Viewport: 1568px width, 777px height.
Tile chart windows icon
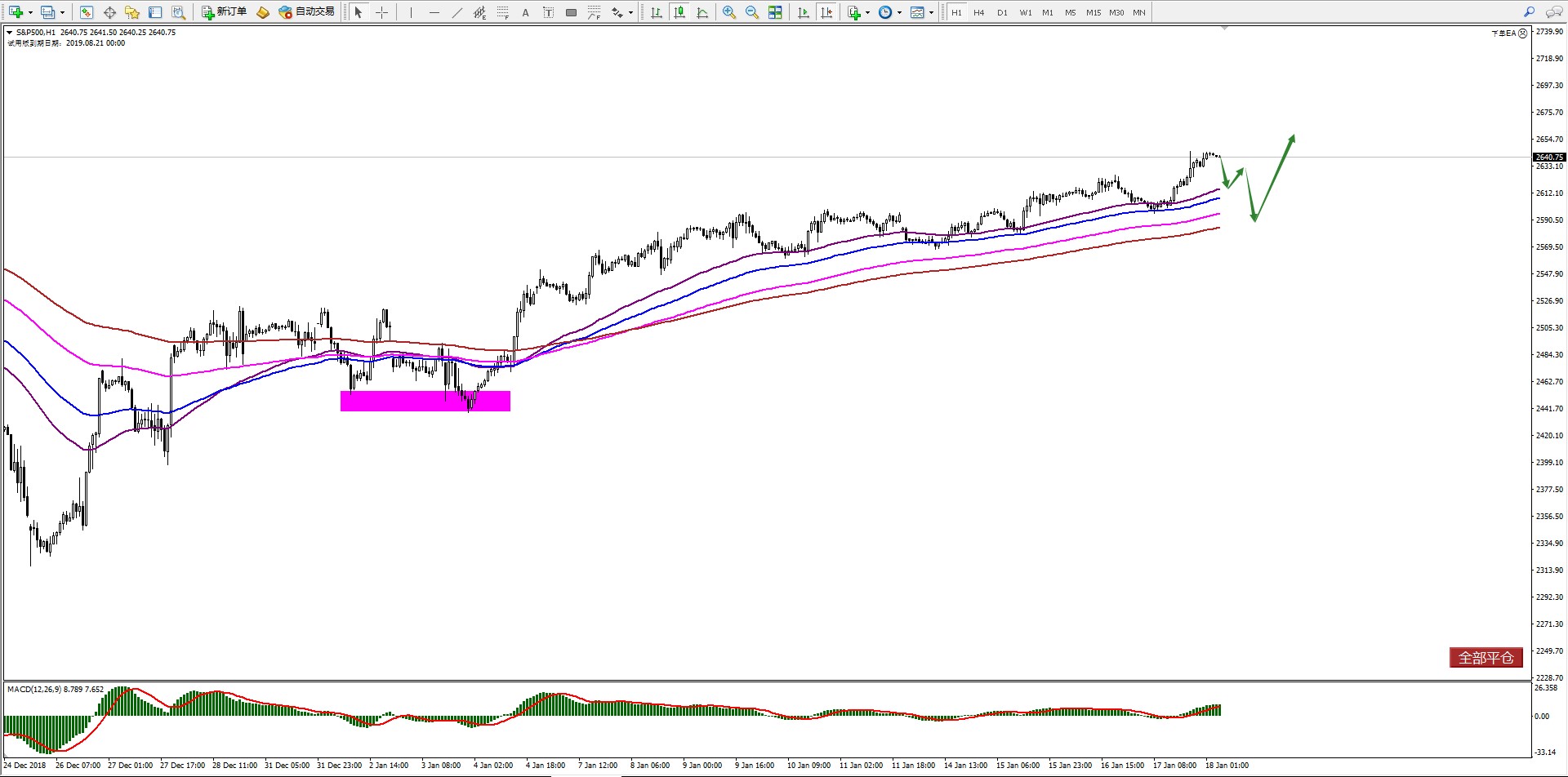pos(775,12)
